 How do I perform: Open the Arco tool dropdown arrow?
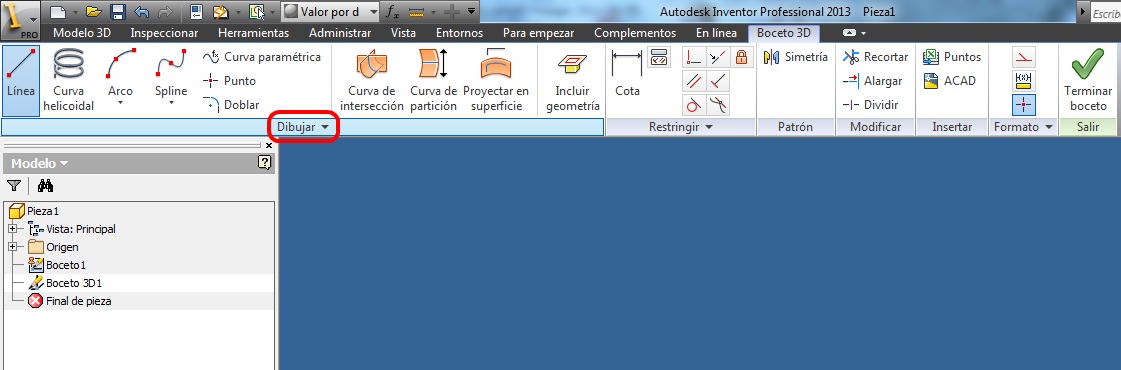[x=120, y=103]
